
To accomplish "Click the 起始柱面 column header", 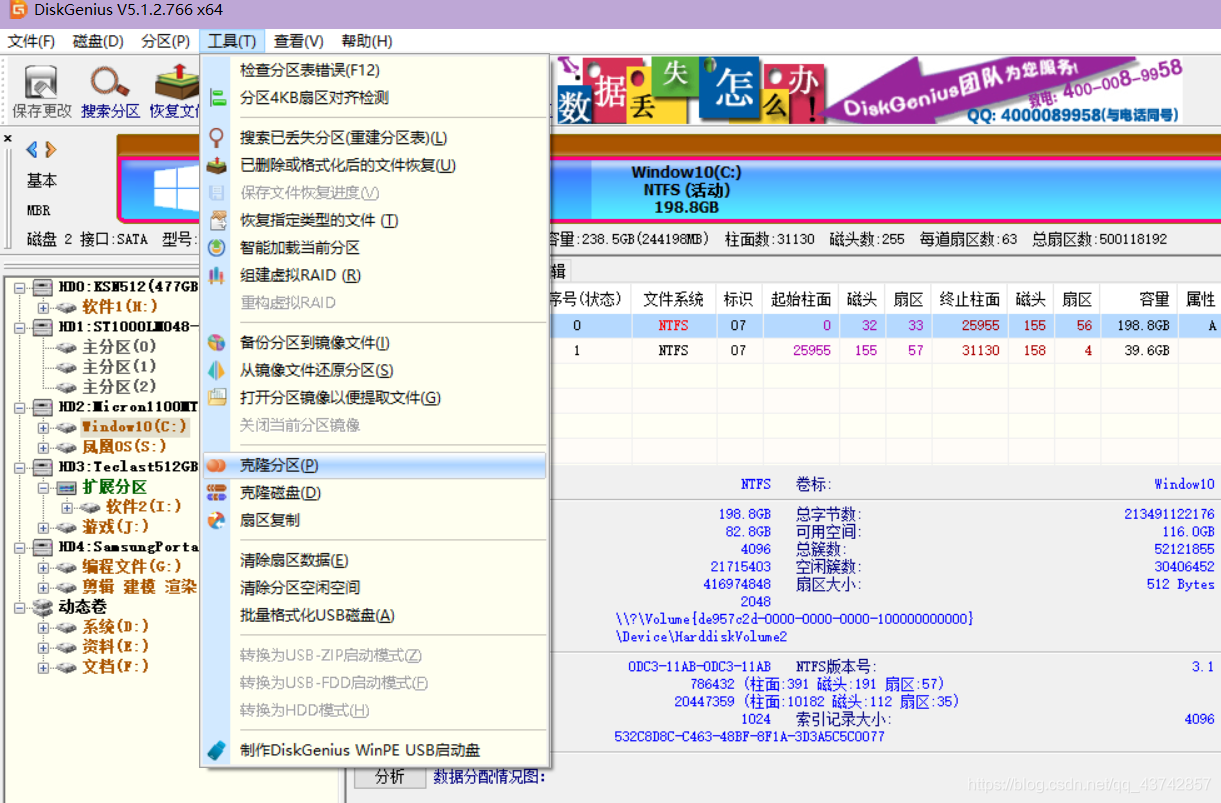I will (x=801, y=299).
